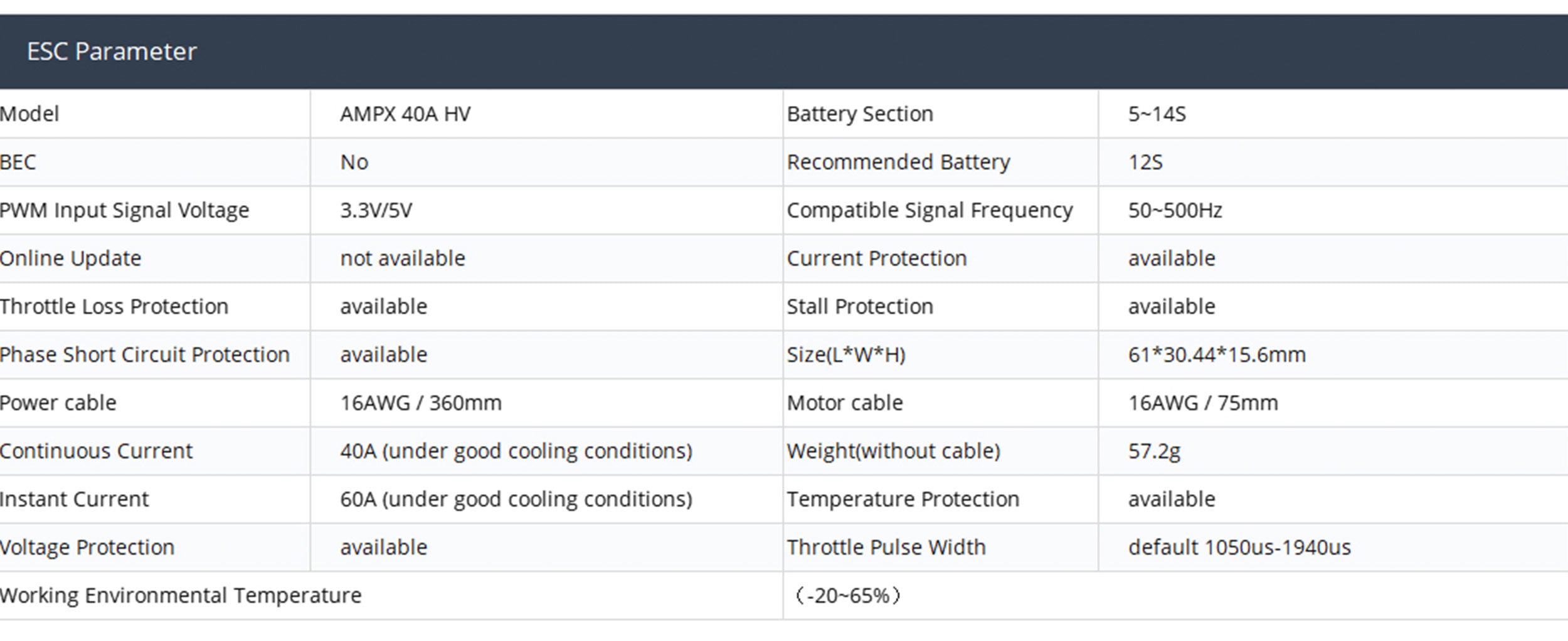Select the 3.3V/5V voltage value

tap(376, 210)
